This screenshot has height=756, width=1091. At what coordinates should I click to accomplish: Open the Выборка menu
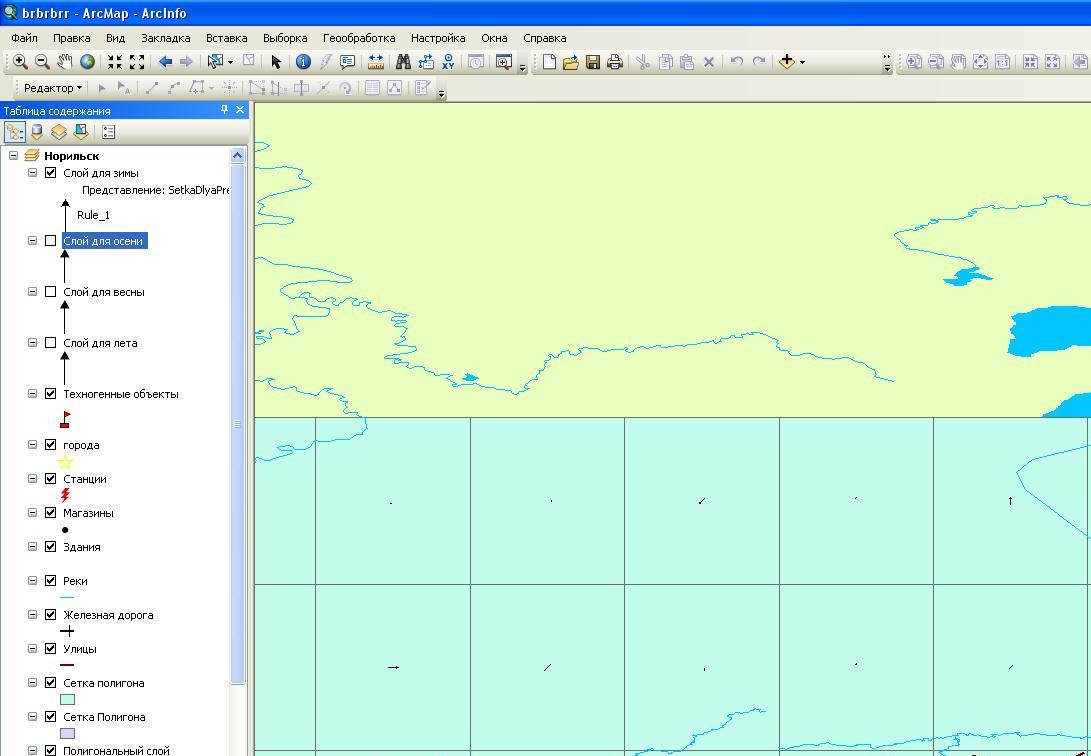click(285, 38)
